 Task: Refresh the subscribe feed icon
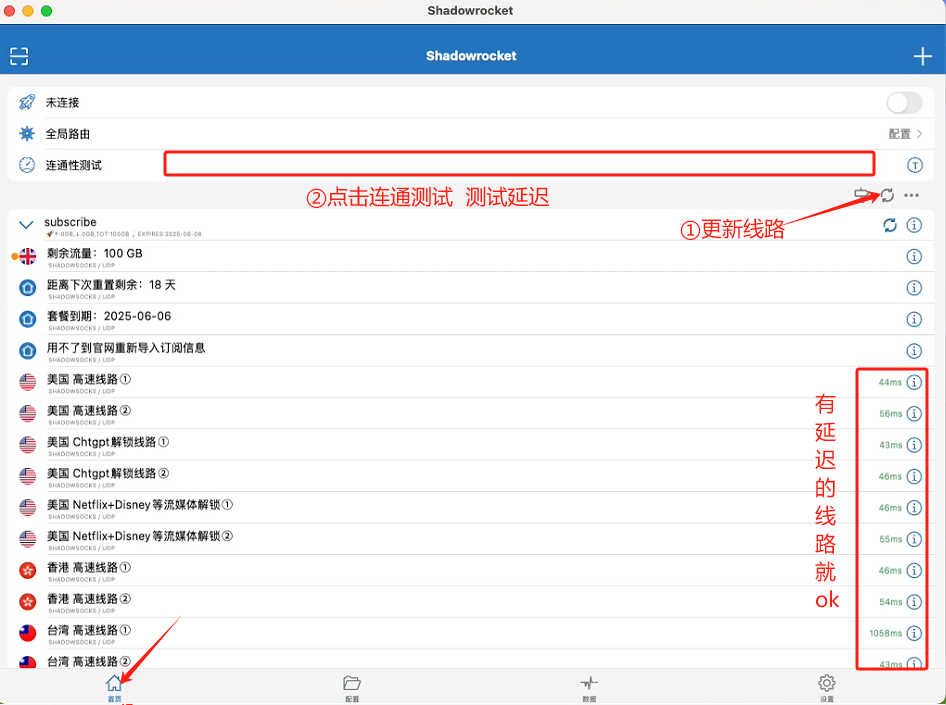[x=890, y=226]
